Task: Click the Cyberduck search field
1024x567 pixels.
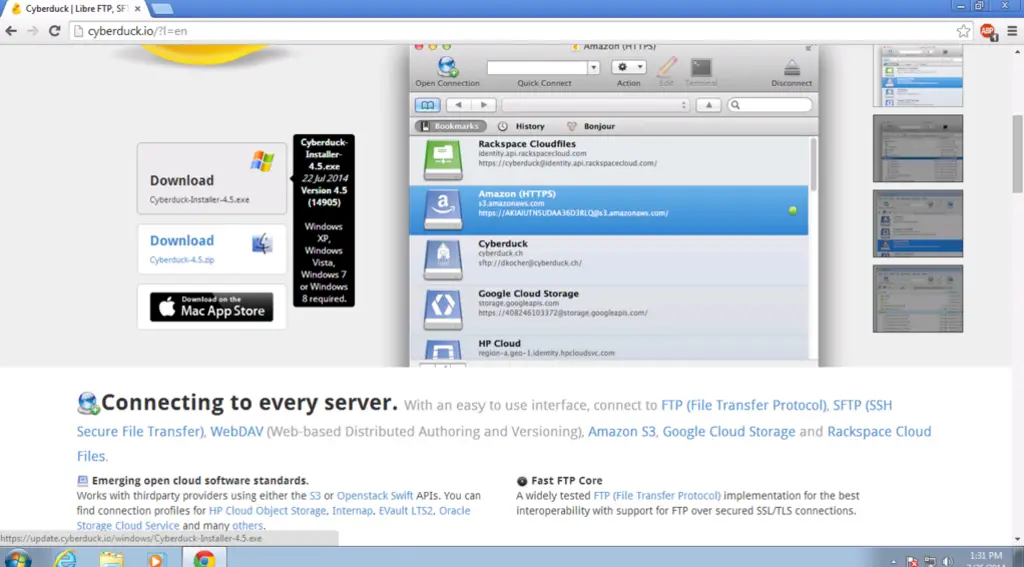Action: click(x=770, y=105)
